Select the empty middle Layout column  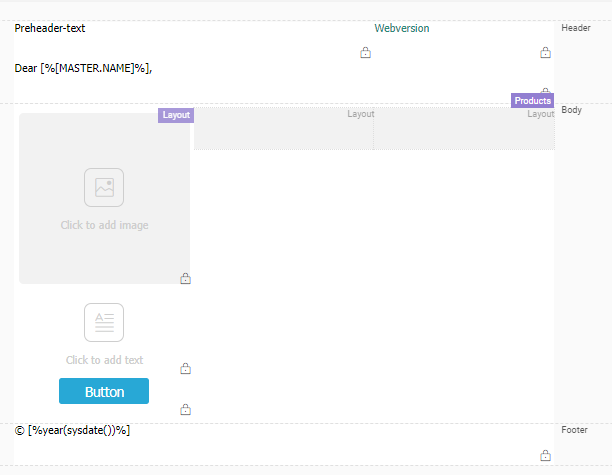pos(284,129)
